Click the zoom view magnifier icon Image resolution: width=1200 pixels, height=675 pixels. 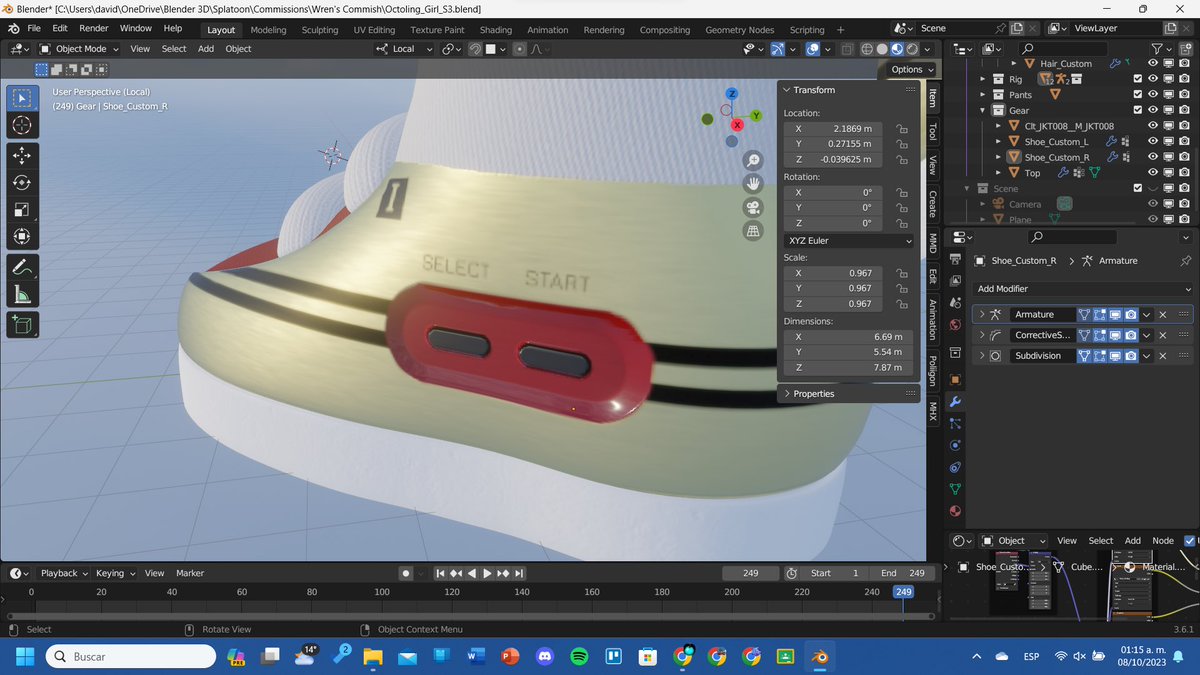click(x=754, y=160)
